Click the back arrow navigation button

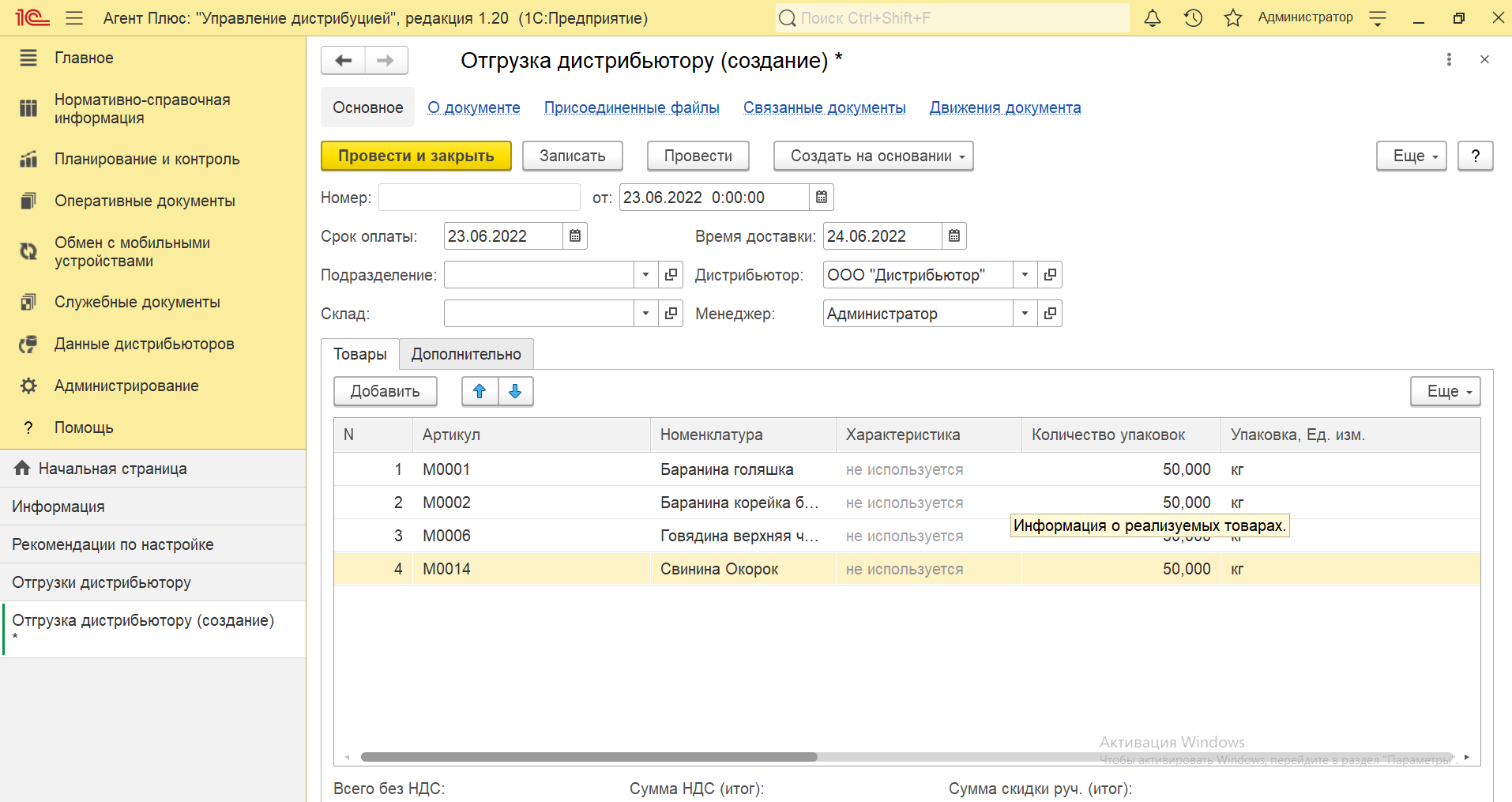[x=344, y=61]
